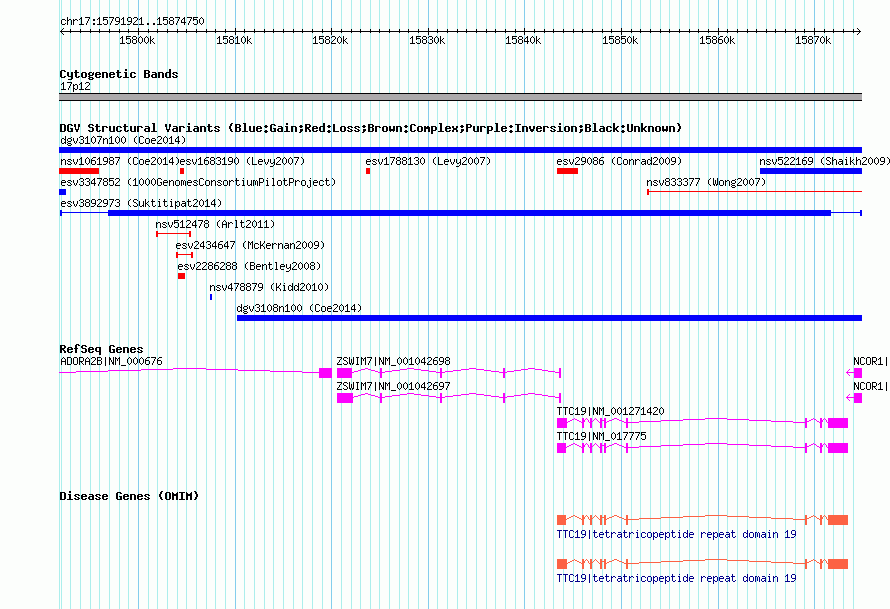This screenshot has height=609, width=890.
Task: Click the 15830k ruler tick label
Action: (427, 40)
